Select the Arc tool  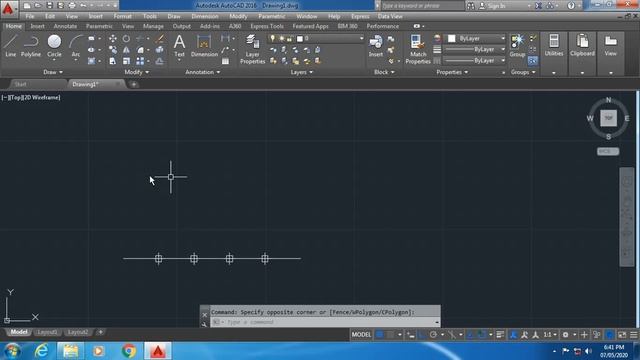point(76,45)
